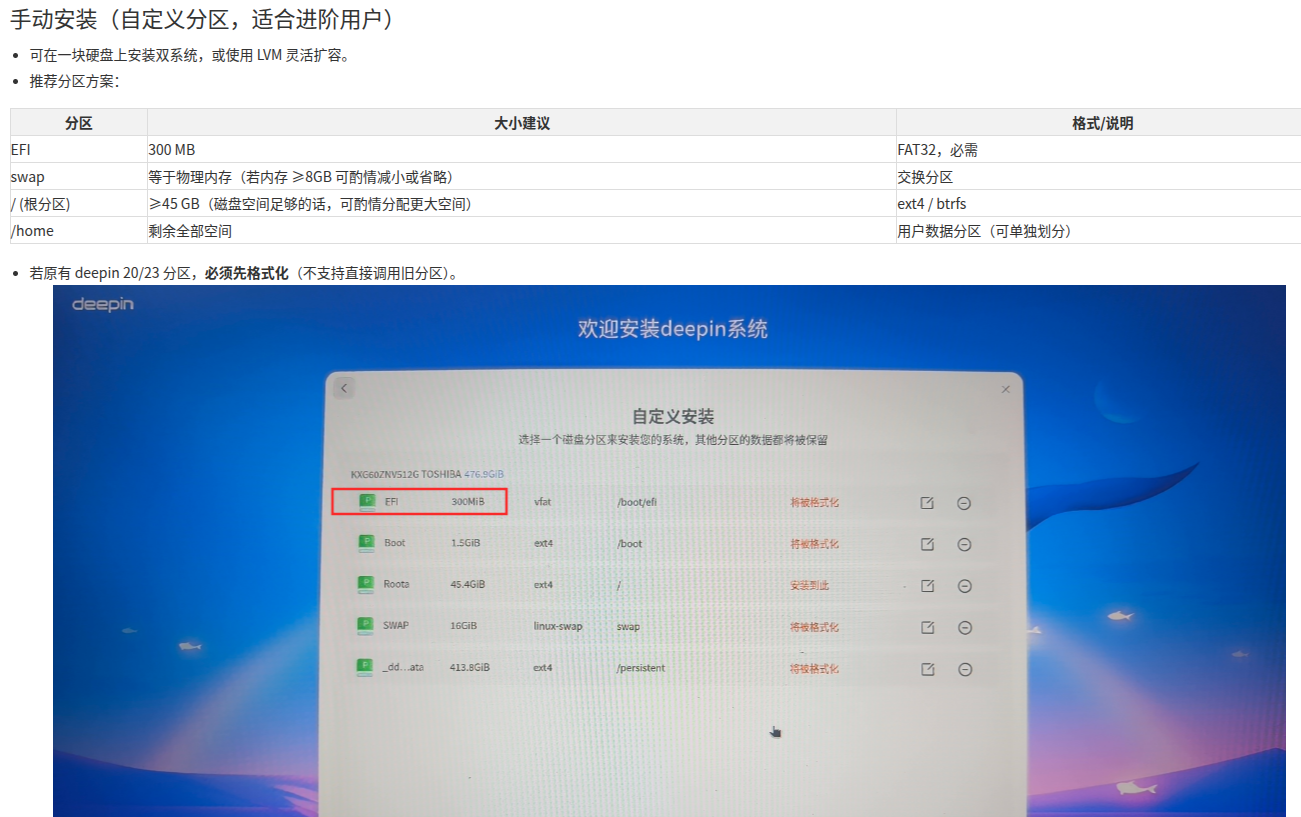Click the "自定义安装" dialog title

pyautogui.click(x=673, y=416)
